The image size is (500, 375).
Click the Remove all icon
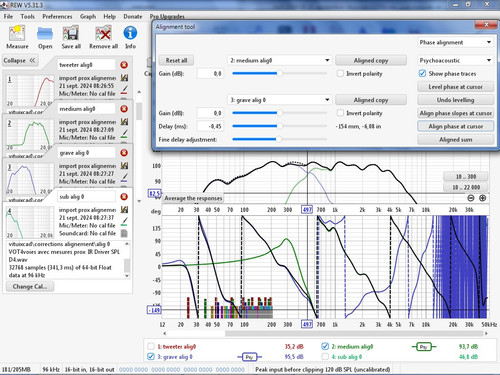(103, 34)
